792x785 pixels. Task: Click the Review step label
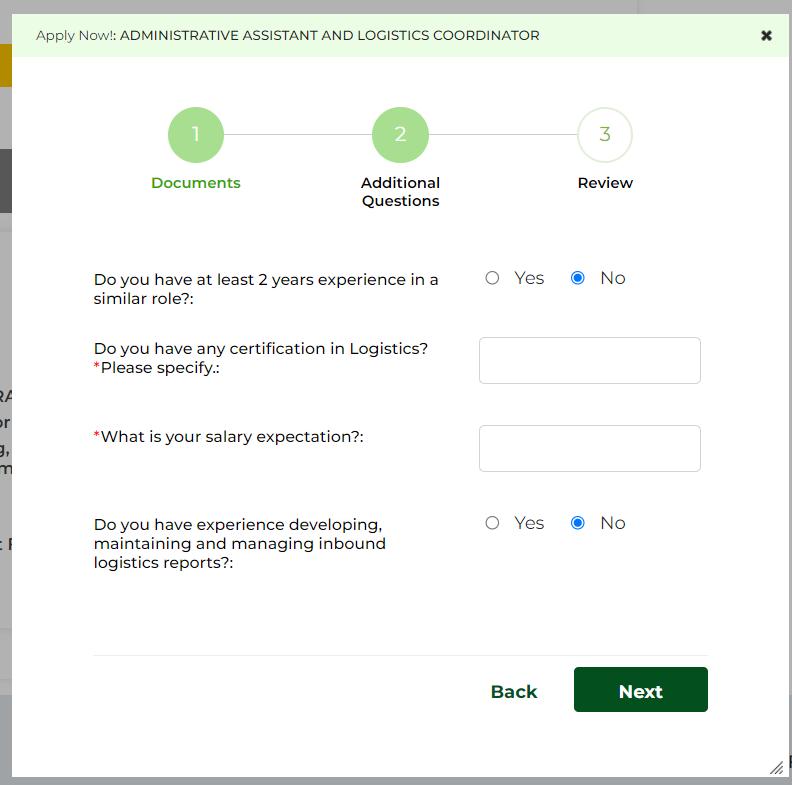605,183
